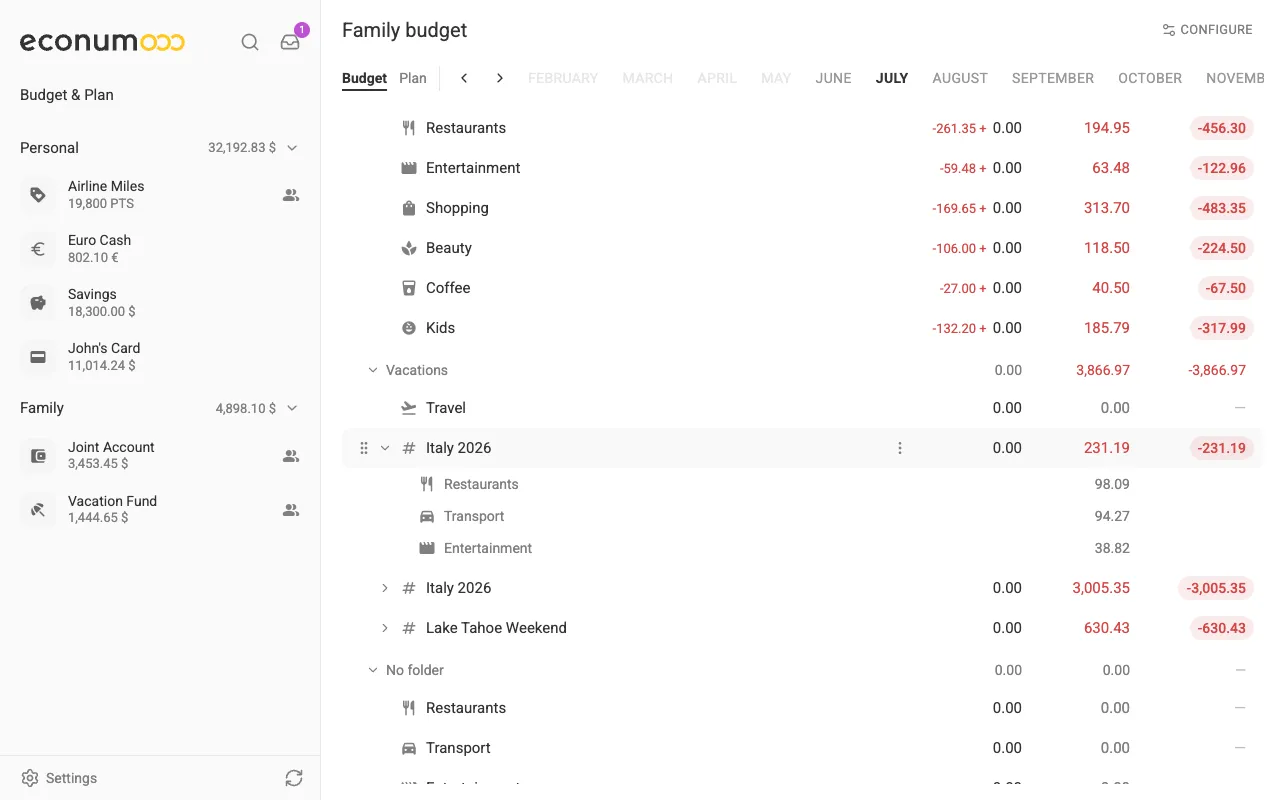
Task: Click the John's Card credit card icon
Action: tap(38, 357)
